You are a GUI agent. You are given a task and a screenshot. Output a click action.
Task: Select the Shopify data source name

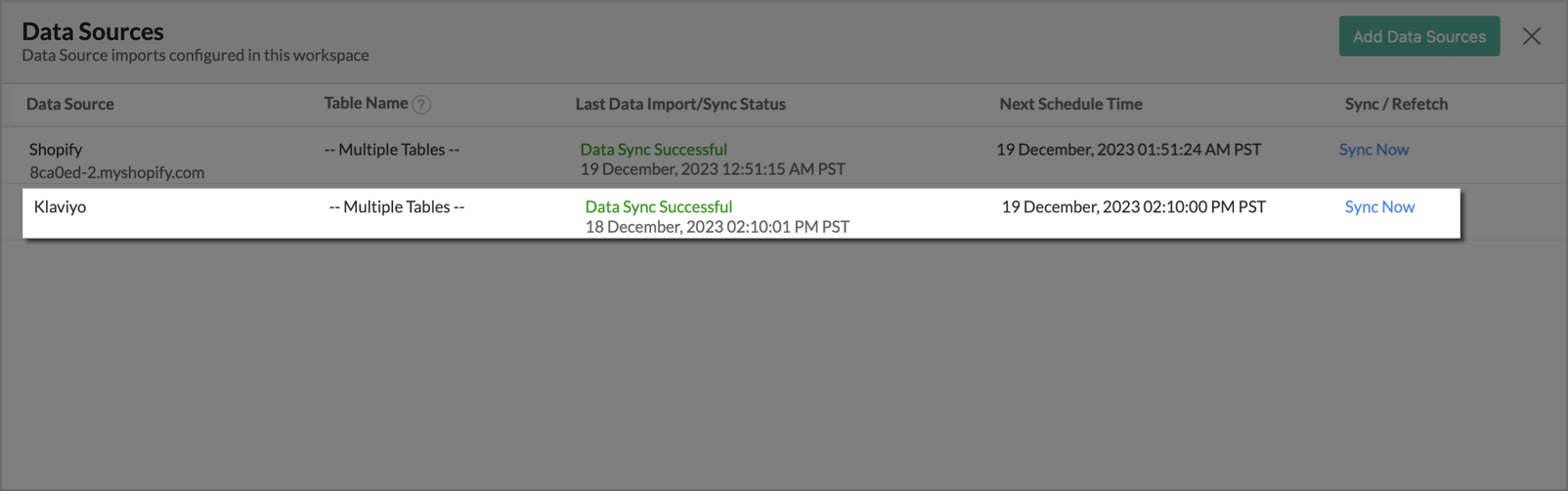(x=56, y=150)
